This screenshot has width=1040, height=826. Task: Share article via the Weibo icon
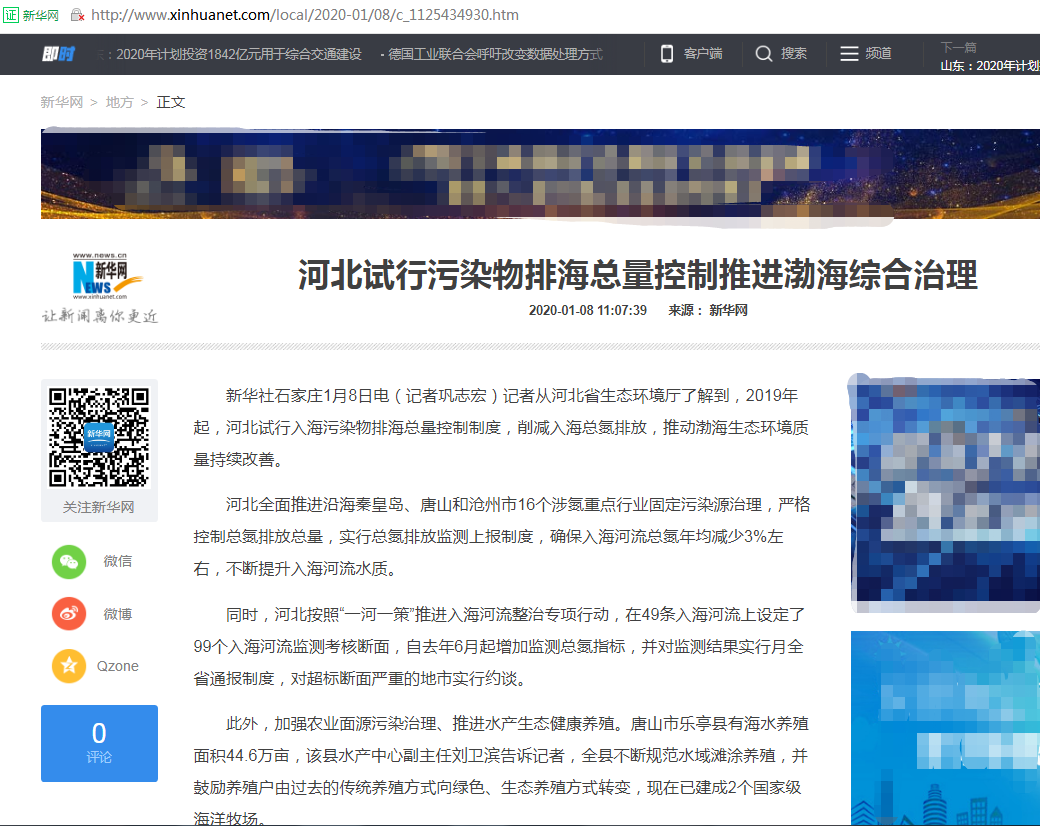(69, 613)
